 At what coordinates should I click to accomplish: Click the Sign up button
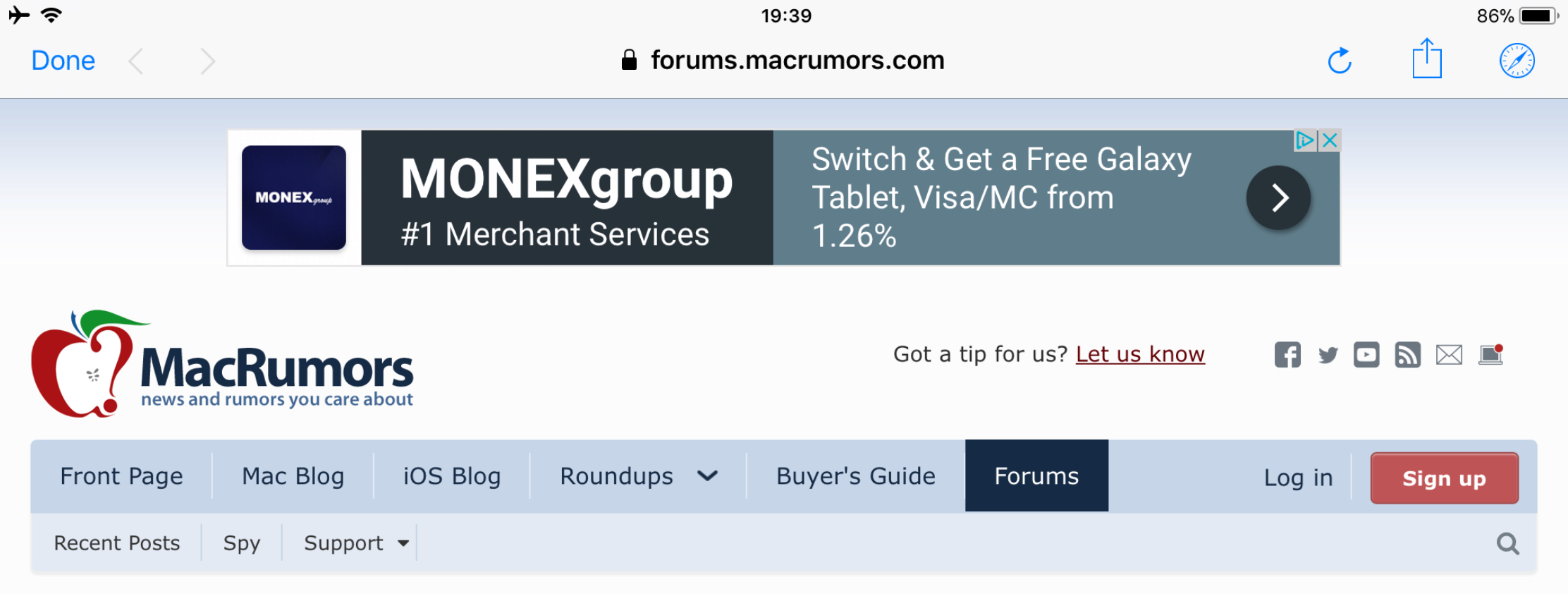coord(1444,478)
